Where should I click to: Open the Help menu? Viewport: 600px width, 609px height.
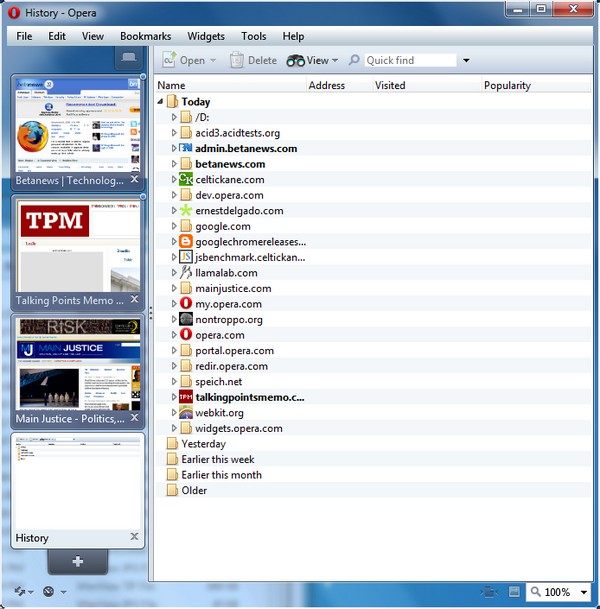293,36
